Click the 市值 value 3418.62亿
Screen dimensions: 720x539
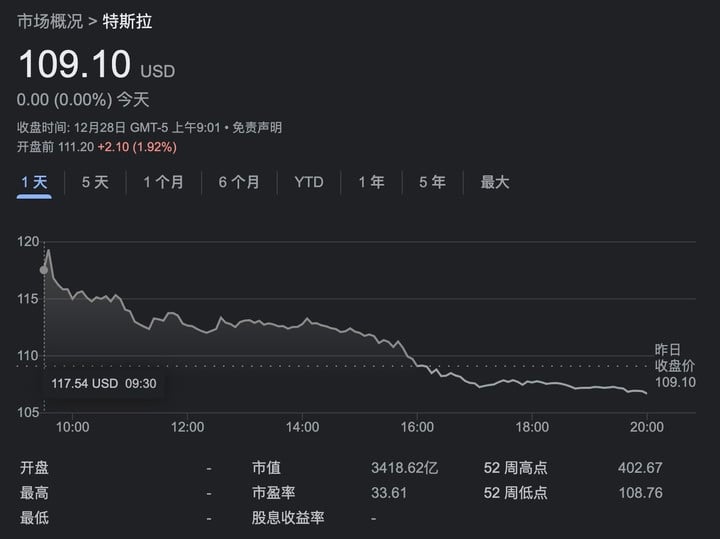pos(405,468)
